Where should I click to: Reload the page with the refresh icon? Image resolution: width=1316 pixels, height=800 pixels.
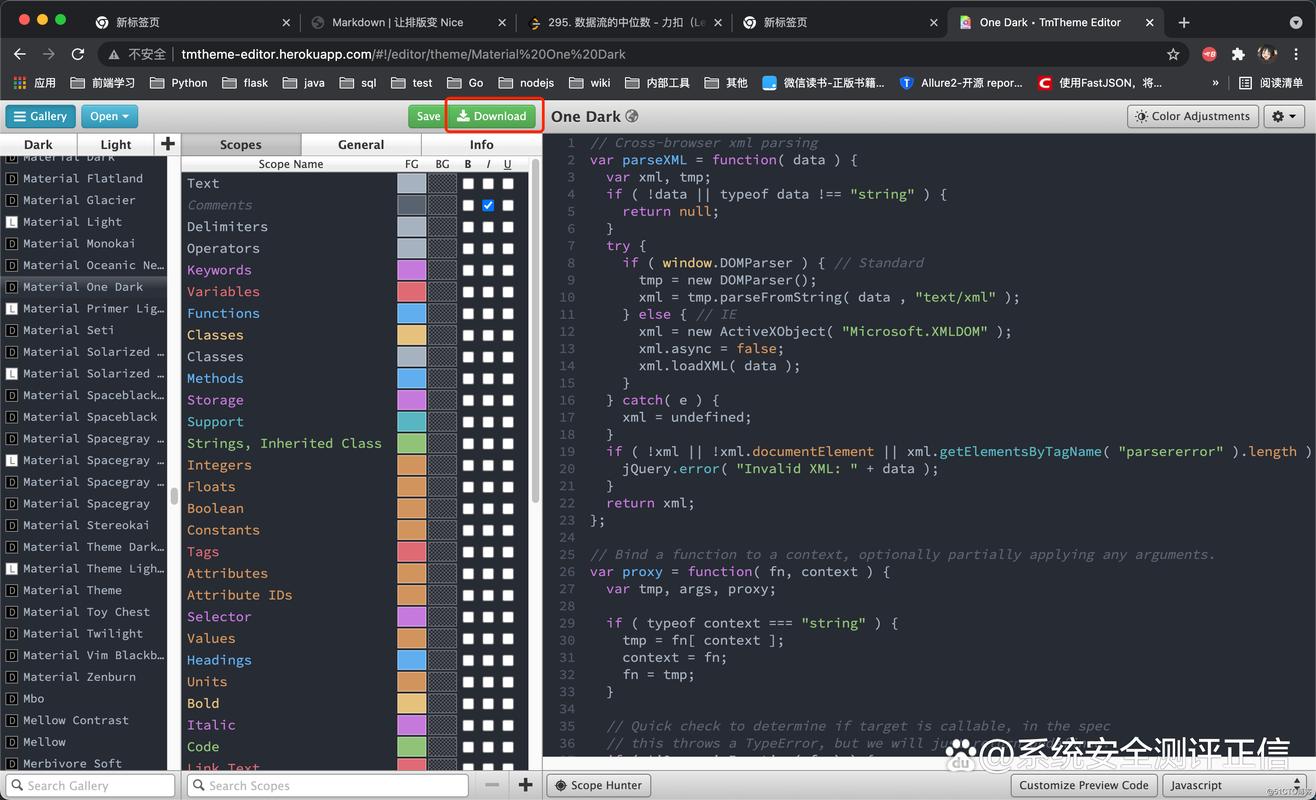[78, 54]
